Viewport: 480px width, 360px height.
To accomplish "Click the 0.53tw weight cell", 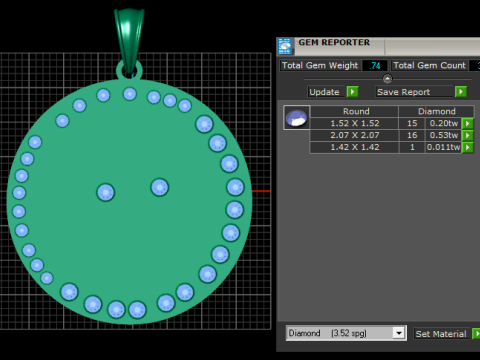I will 444,135.
